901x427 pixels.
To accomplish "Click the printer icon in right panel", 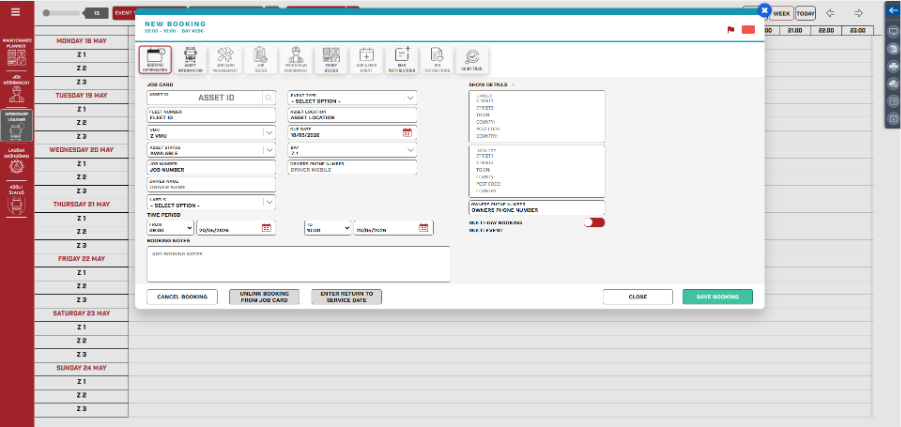I will point(893,66).
